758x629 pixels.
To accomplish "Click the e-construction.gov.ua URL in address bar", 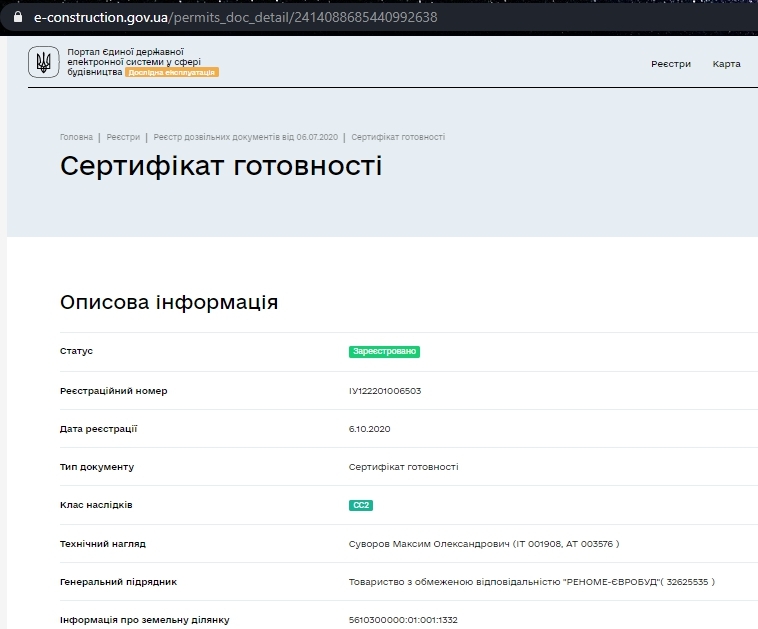I will (235, 17).
